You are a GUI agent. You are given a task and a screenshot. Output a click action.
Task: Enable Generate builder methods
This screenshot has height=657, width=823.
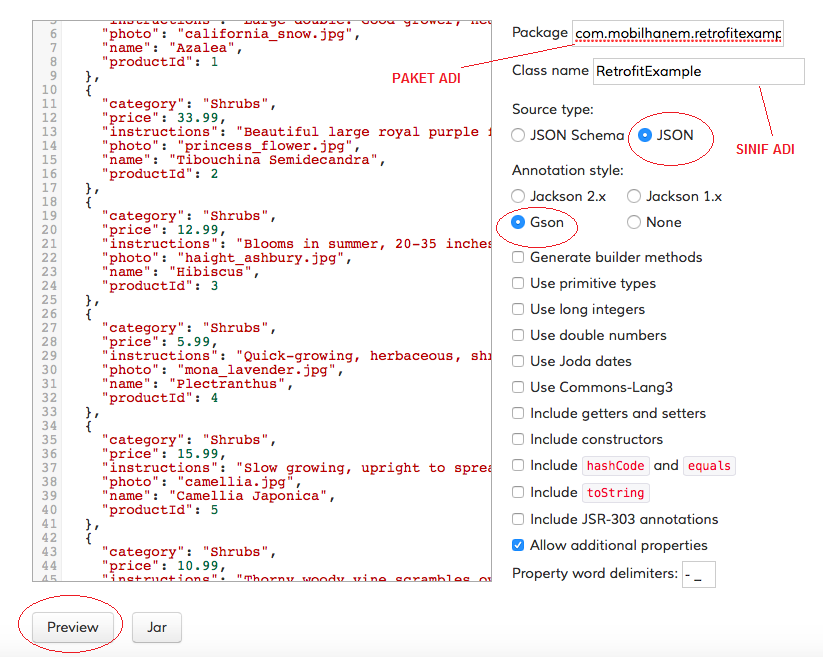(x=518, y=257)
